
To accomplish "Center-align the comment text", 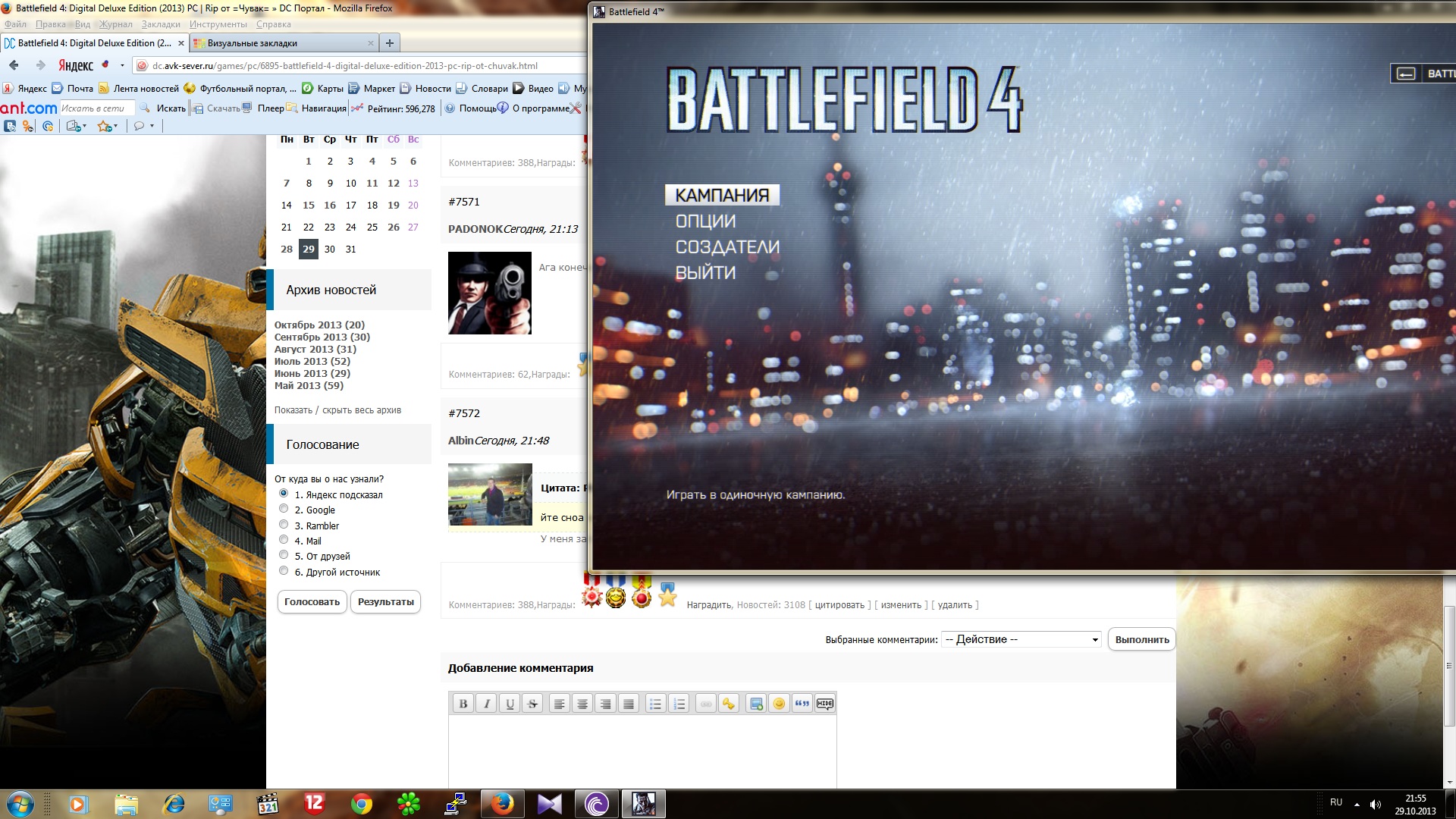I will tap(582, 704).
